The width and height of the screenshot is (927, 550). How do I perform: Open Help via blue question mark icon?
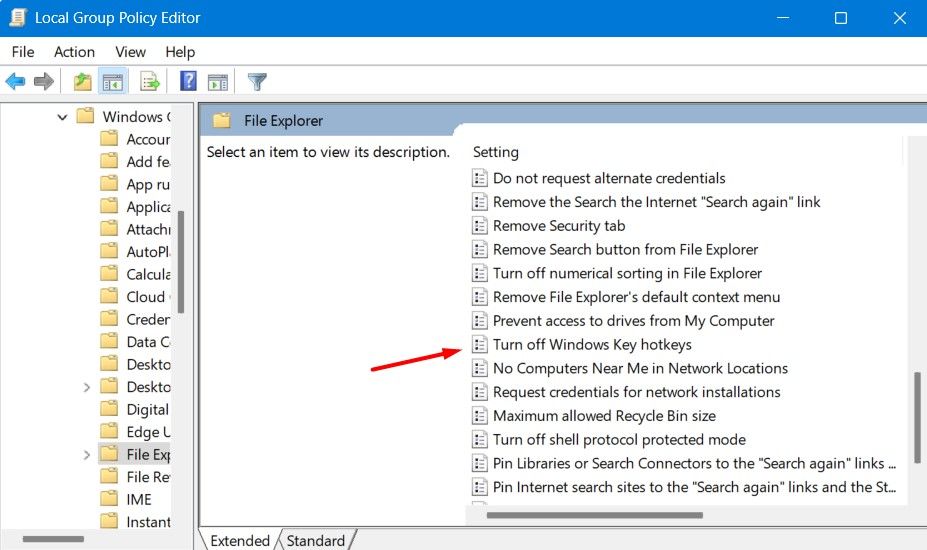(188, 81)
